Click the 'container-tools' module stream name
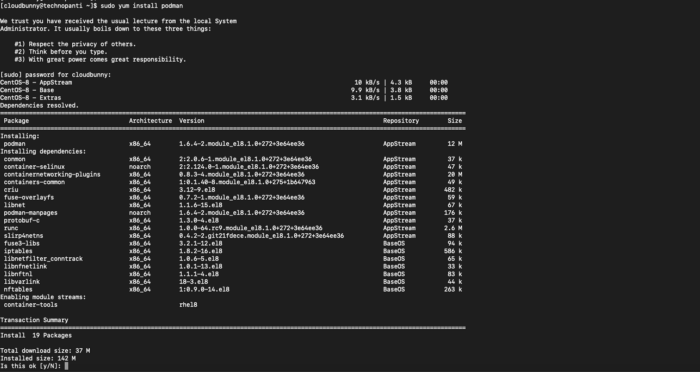 coord(30,305)
